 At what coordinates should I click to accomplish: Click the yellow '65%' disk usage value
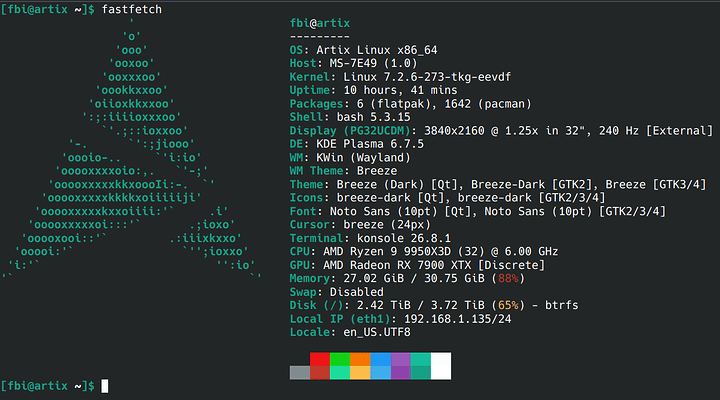pyautogui.click(x=508, y=305)
